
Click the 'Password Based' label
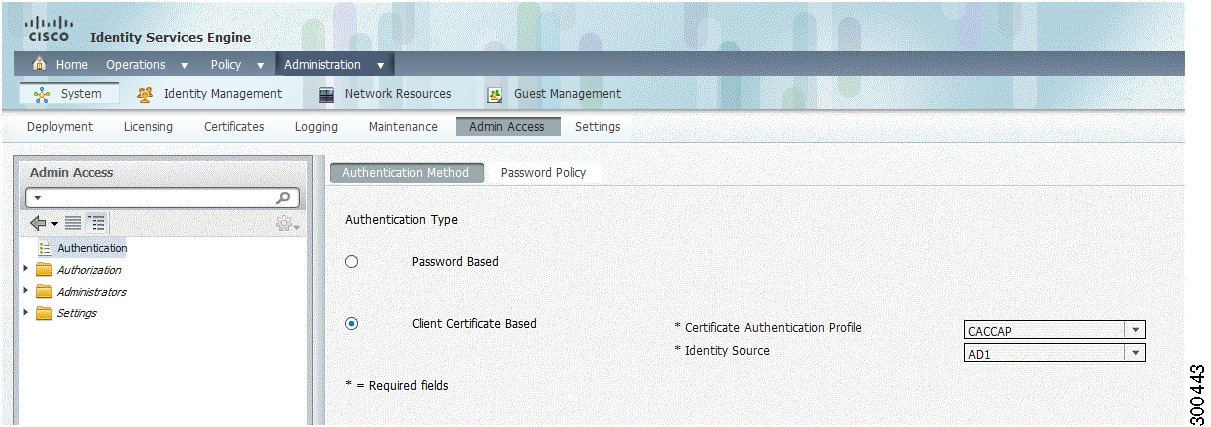455,262
